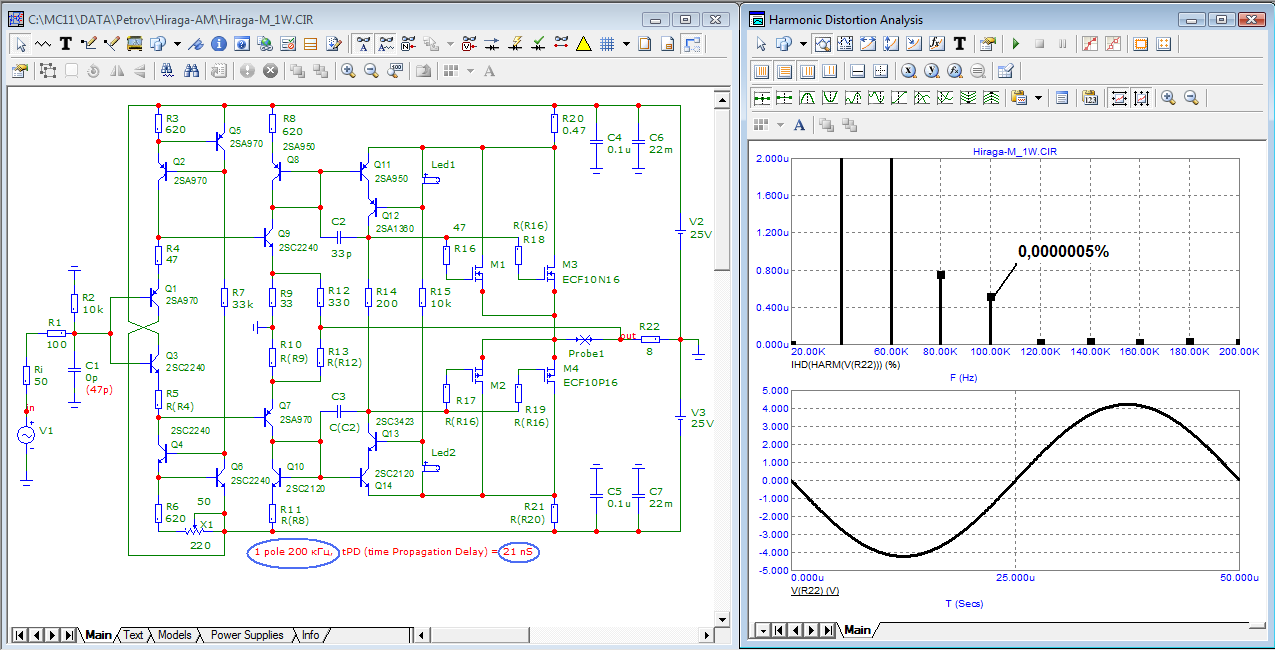The width and height of the screenshot is (1275, 650).
Task: Run analysis with green play button
Action: [1016, 44]
